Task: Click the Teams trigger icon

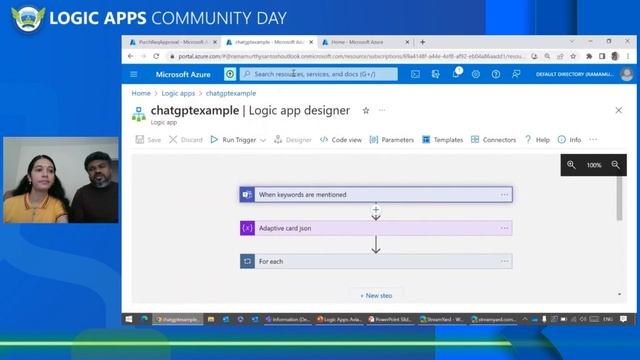Action: tap(247, 195)
